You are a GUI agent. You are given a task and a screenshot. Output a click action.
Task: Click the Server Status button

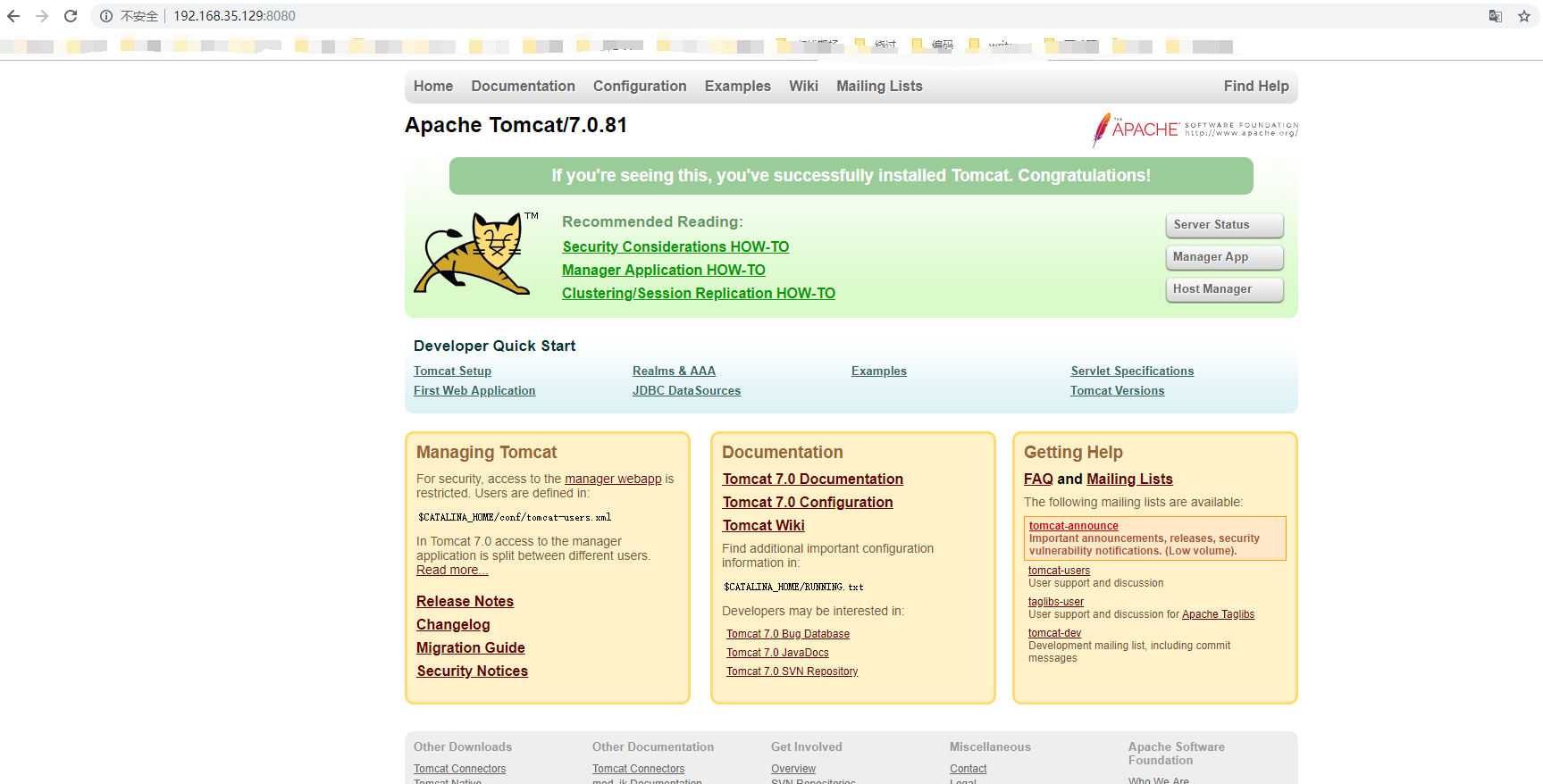click(x=1224, y=225)
